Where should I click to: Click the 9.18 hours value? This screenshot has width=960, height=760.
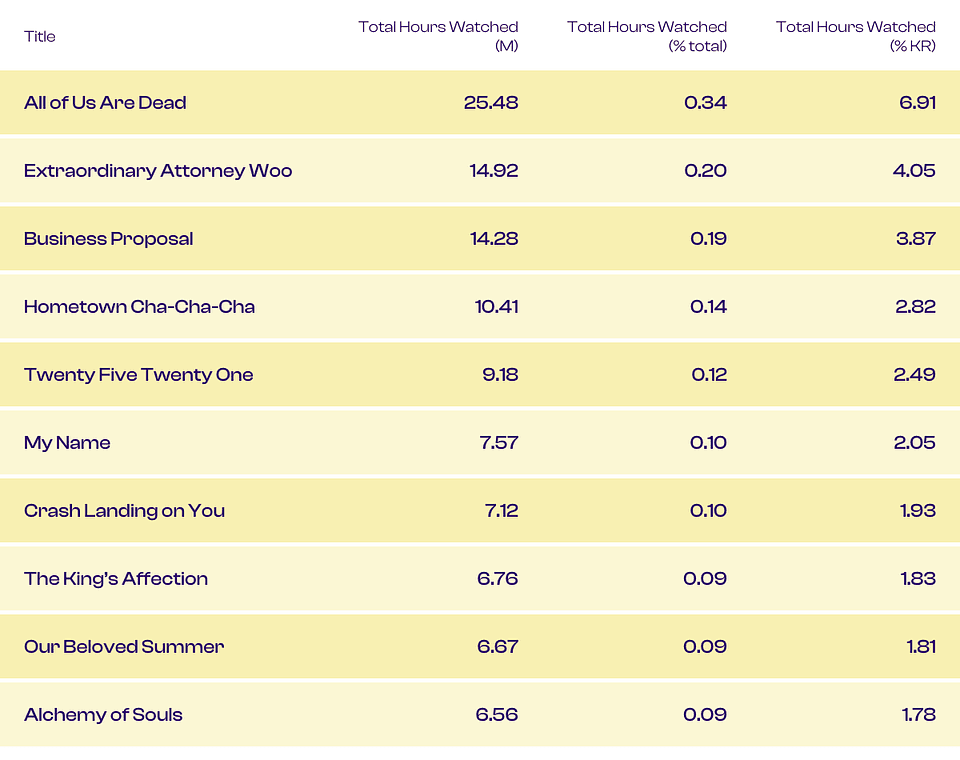(500, 374)
